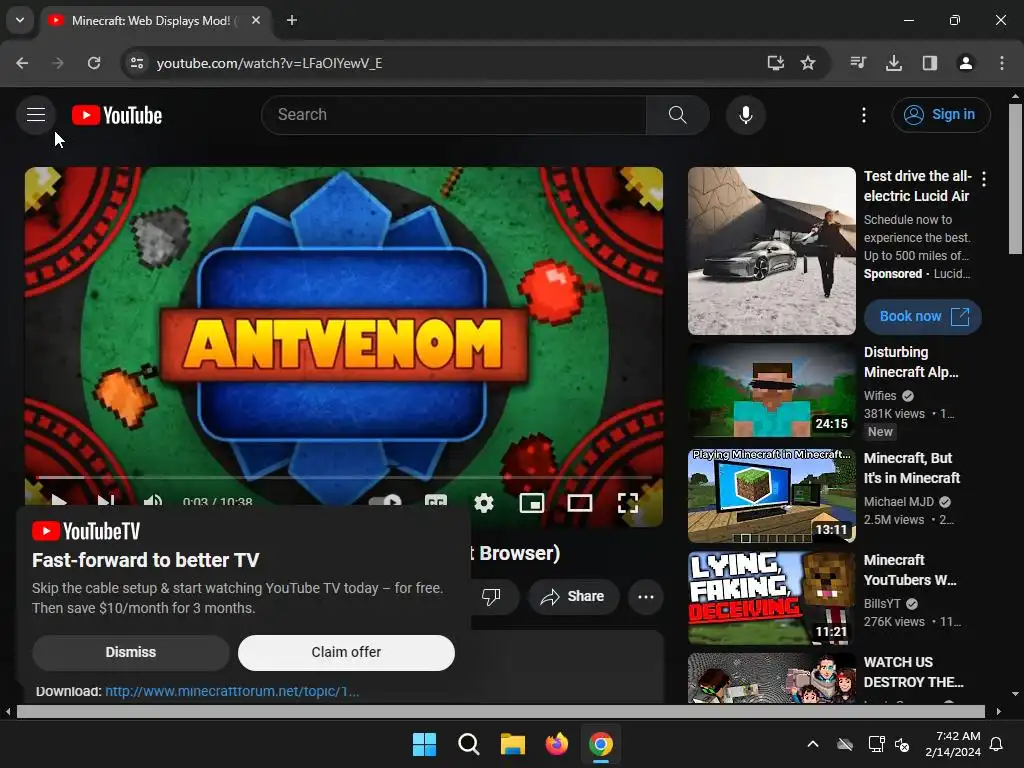Enter full screen mode
The height and width of the screenshot is (768, 1024).
click(x=628, y=502)
